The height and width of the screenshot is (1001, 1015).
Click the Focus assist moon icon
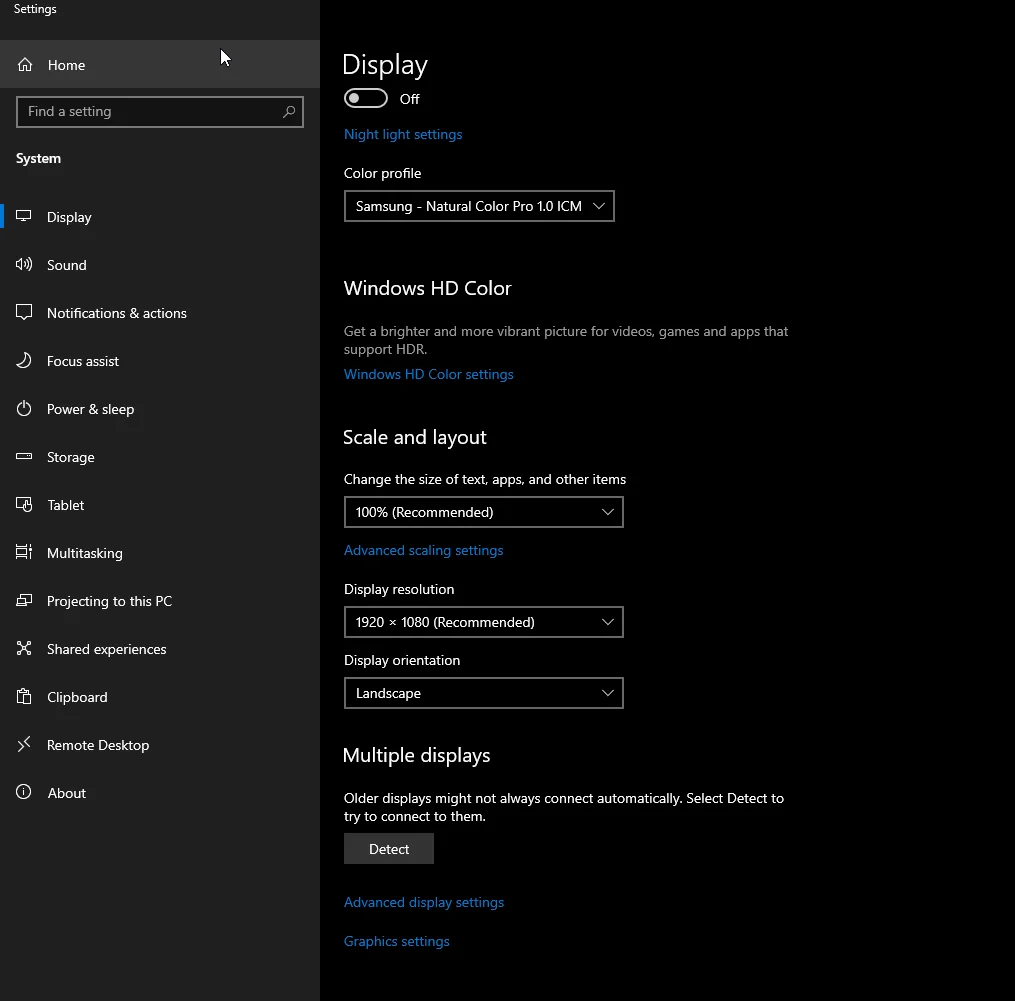pyautogui.click(x=24, y=360)
